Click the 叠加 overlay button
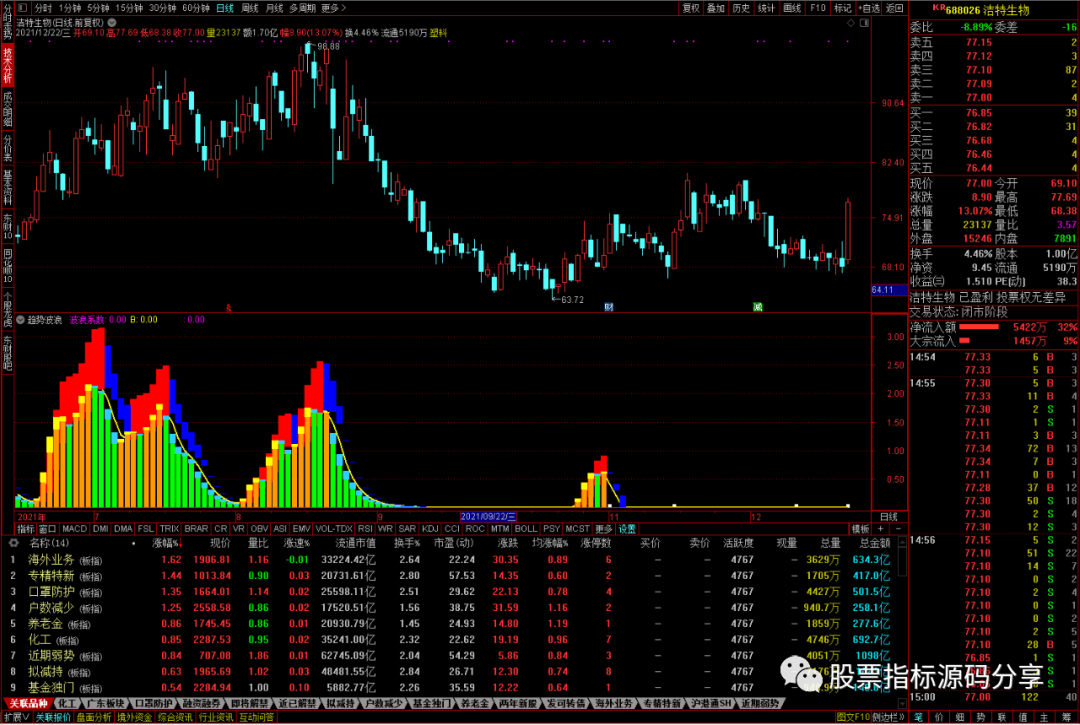 (716, 8)
